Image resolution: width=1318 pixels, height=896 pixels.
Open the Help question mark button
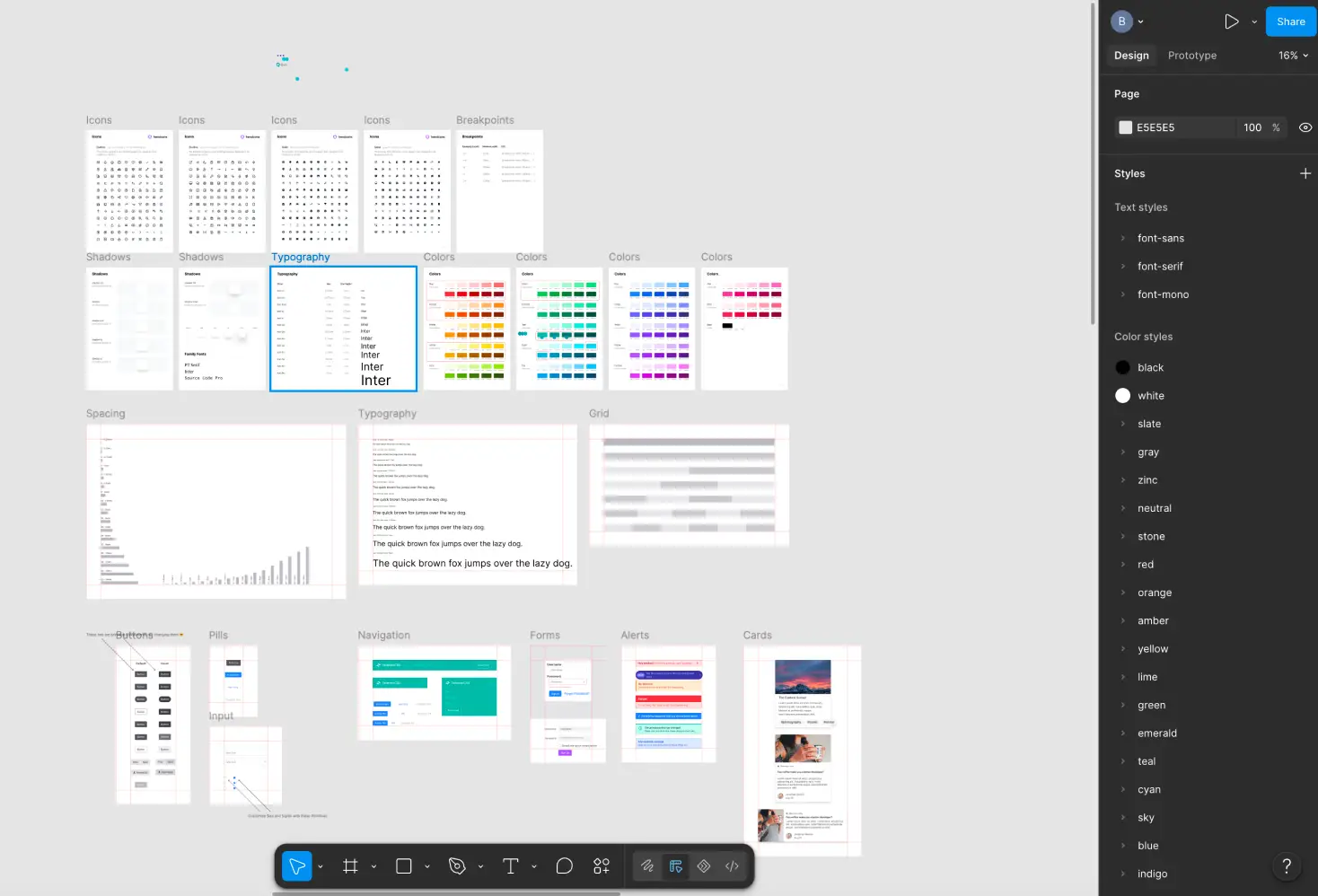pos(1287,866)
